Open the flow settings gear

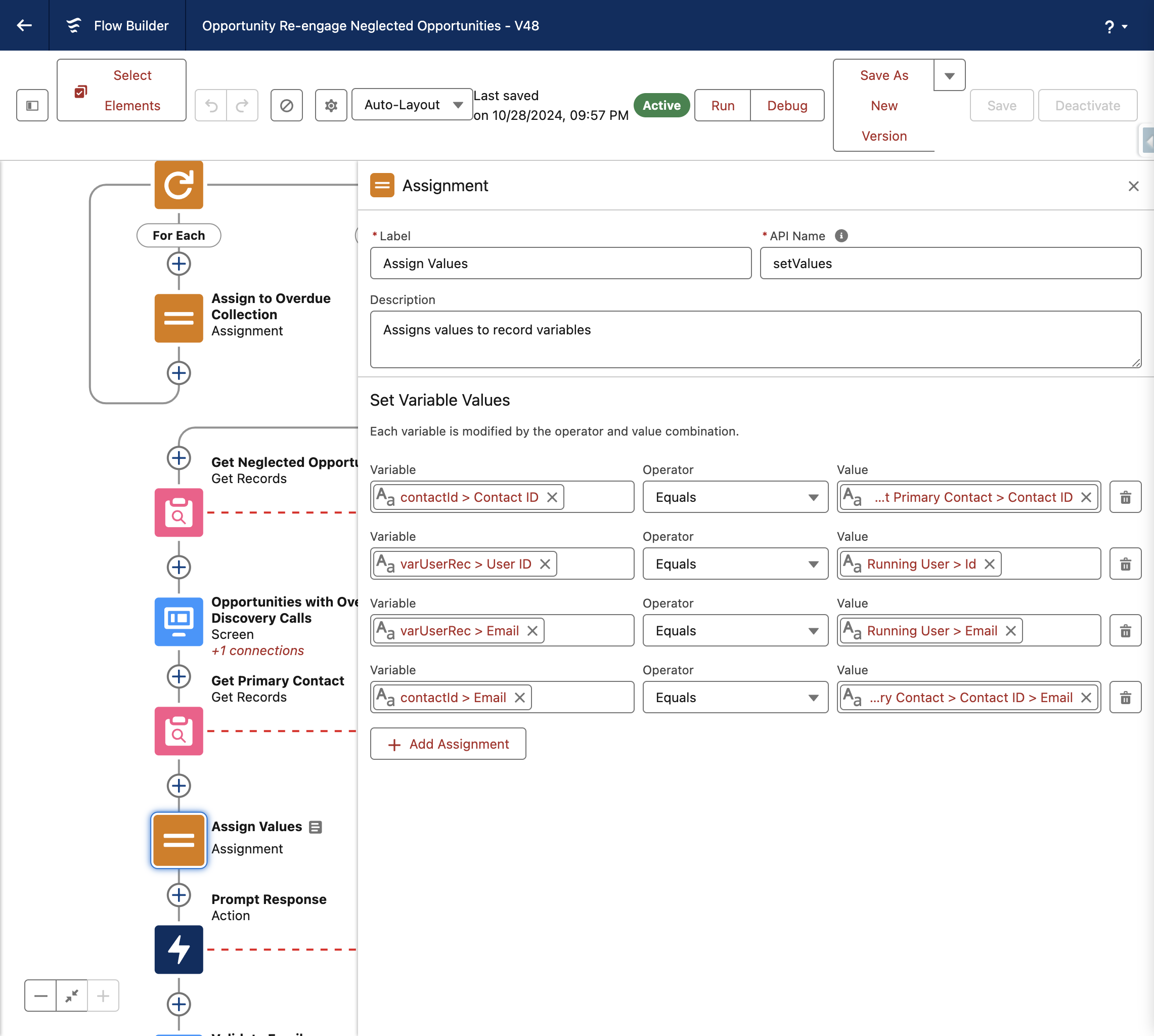pos(331,105)
